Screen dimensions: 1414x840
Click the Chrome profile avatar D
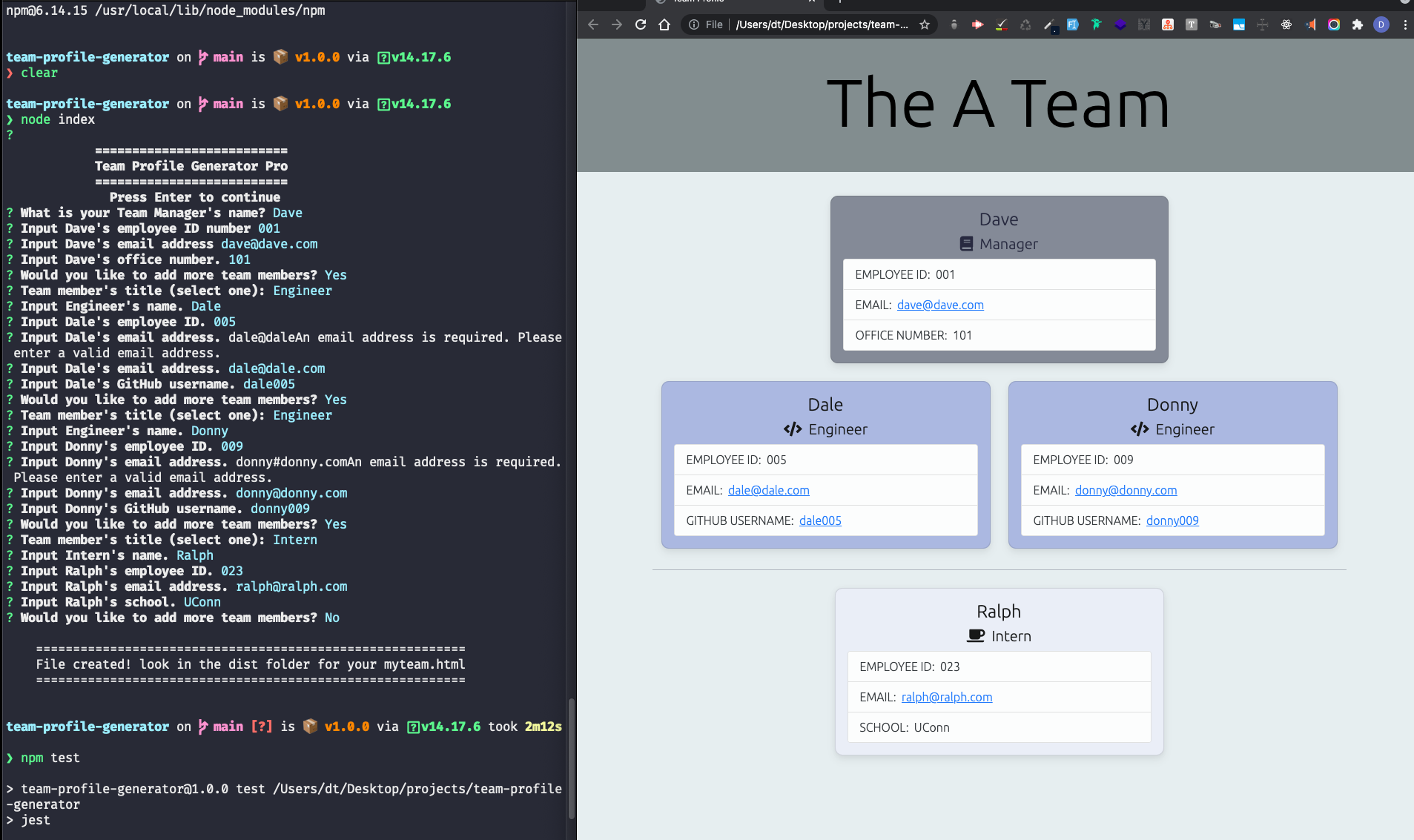[1381, 24]
